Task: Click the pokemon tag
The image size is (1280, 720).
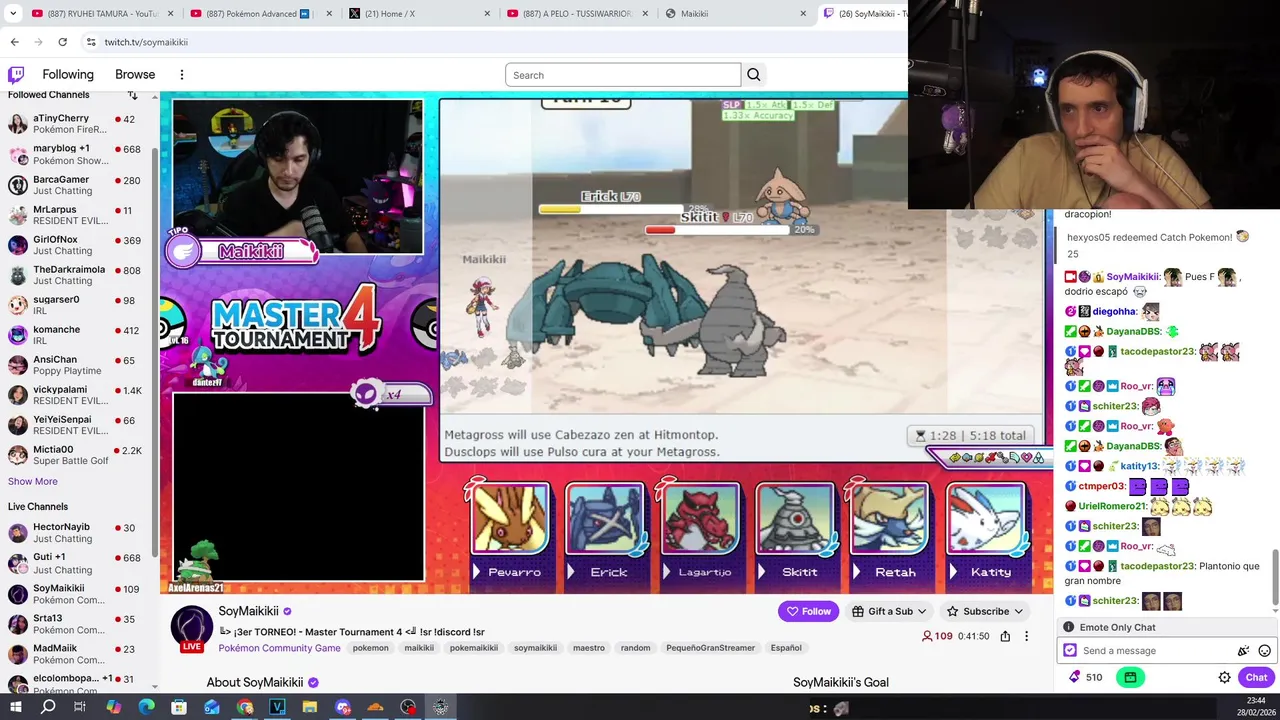Action: 370,648
